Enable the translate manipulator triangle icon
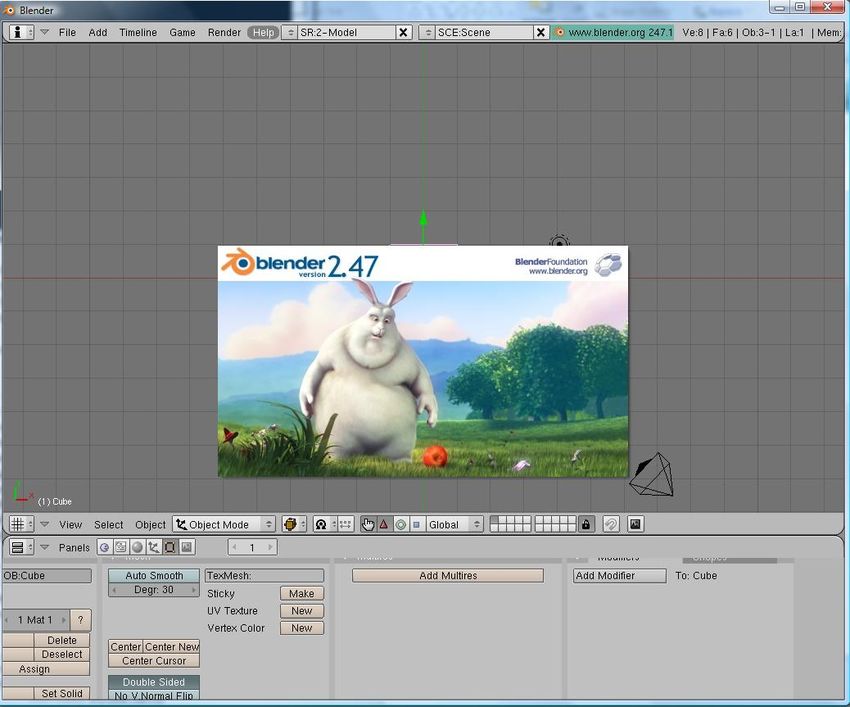This screenshot has height=707, width=850. click(x=384, y=524)
